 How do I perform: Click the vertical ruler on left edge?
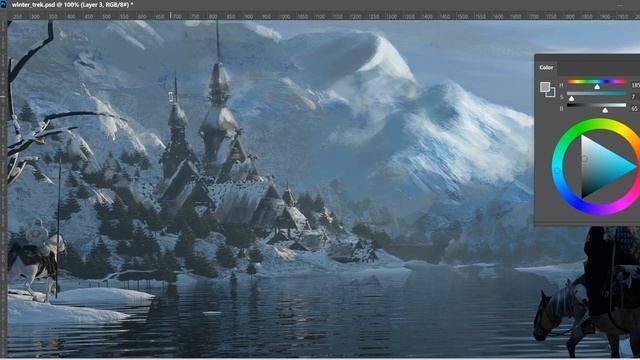(3, 188)
